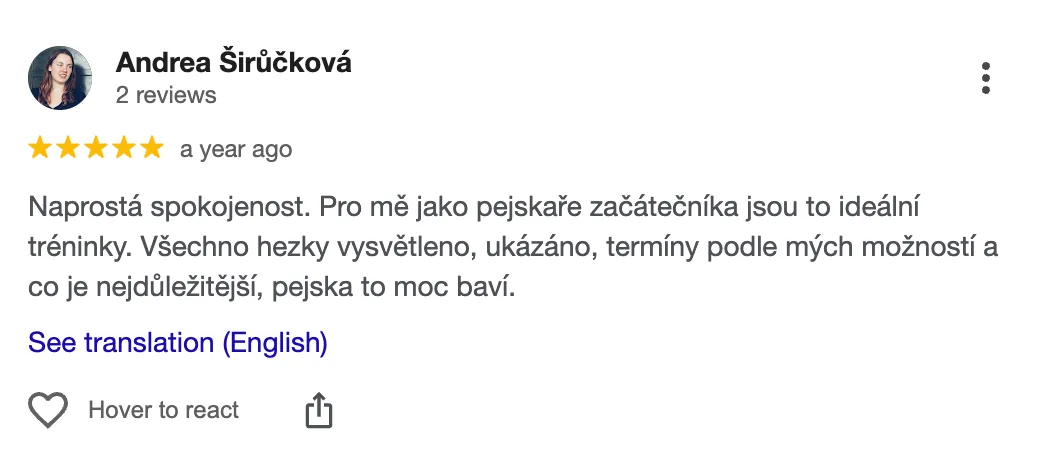
Task: Click the review line starting "tréninky"
Action: (513, 249)
